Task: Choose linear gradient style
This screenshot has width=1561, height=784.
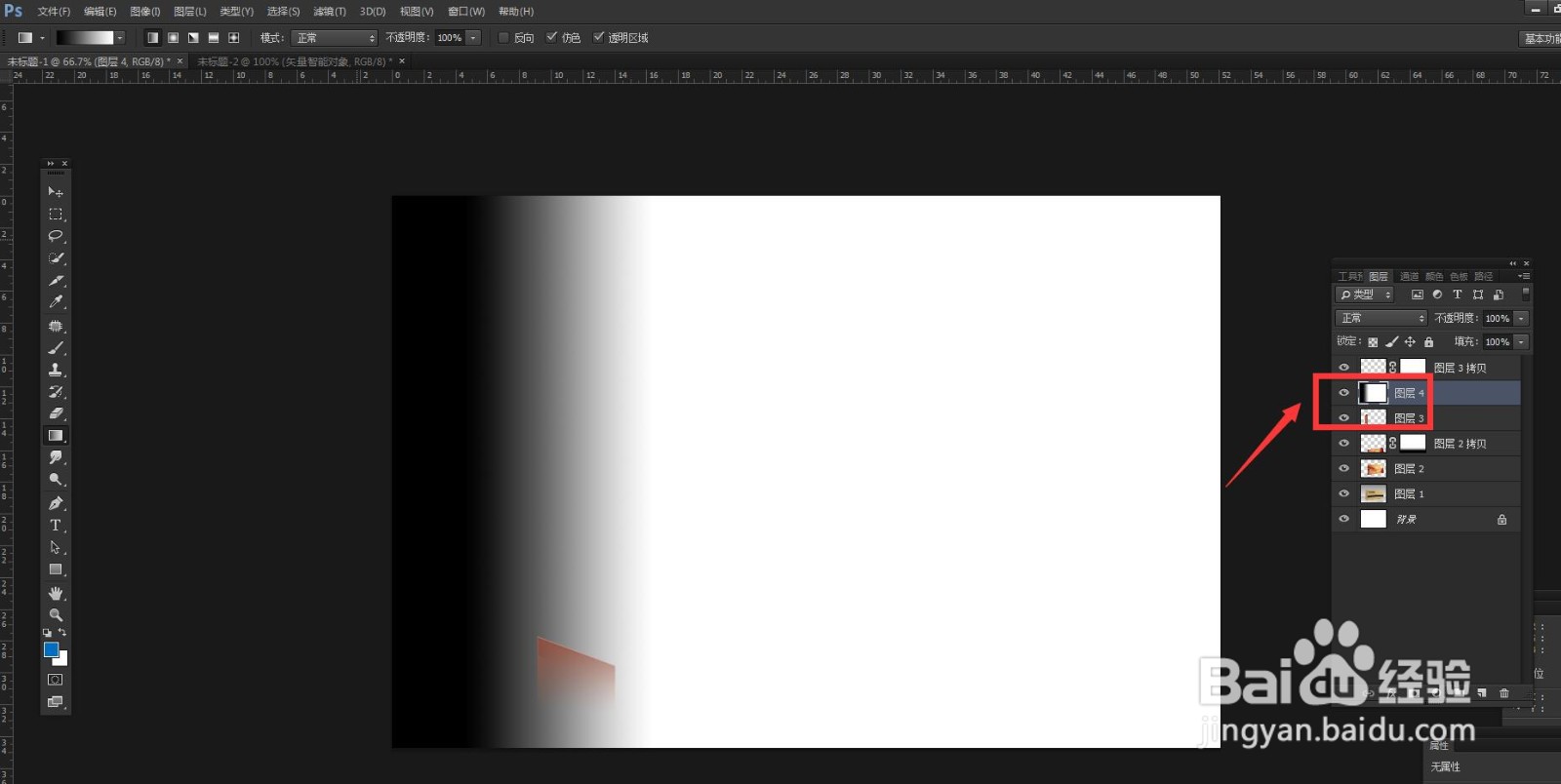Action: pyautogui.click(x=153, y=38)
